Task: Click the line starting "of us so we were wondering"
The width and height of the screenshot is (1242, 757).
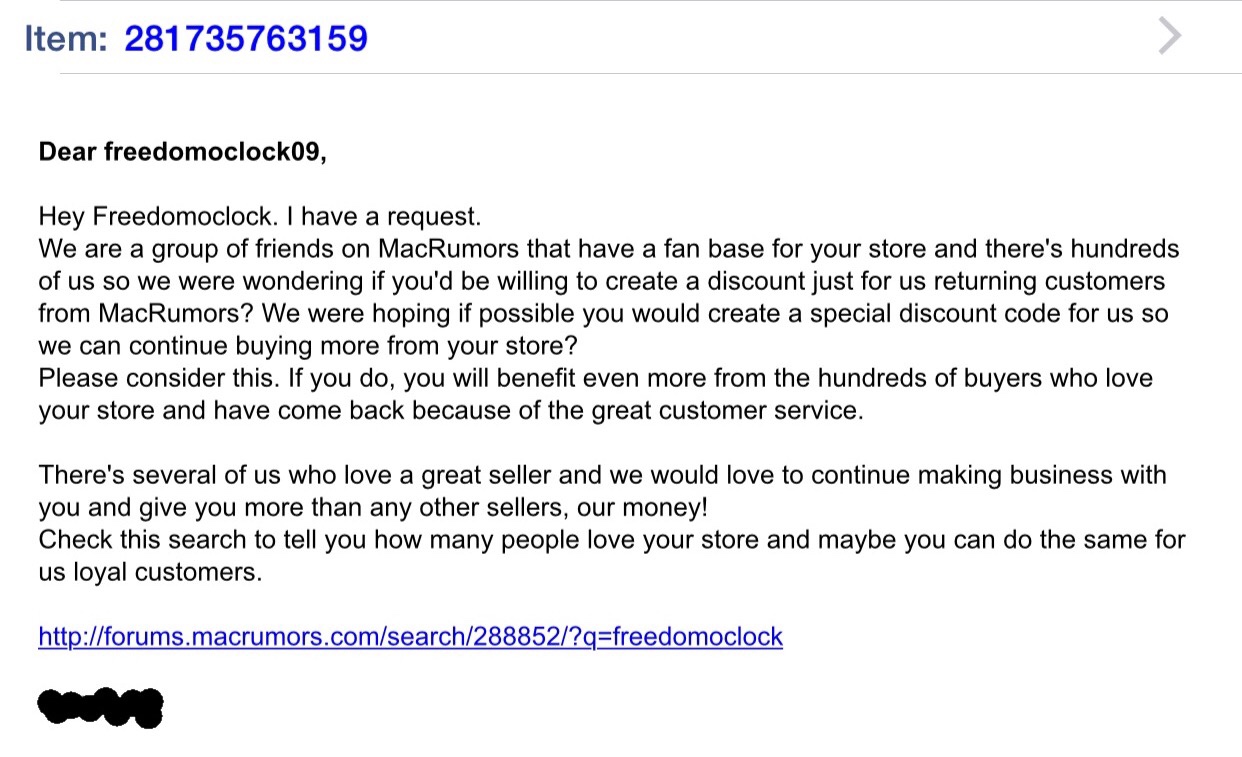Action: coord(601,281)
